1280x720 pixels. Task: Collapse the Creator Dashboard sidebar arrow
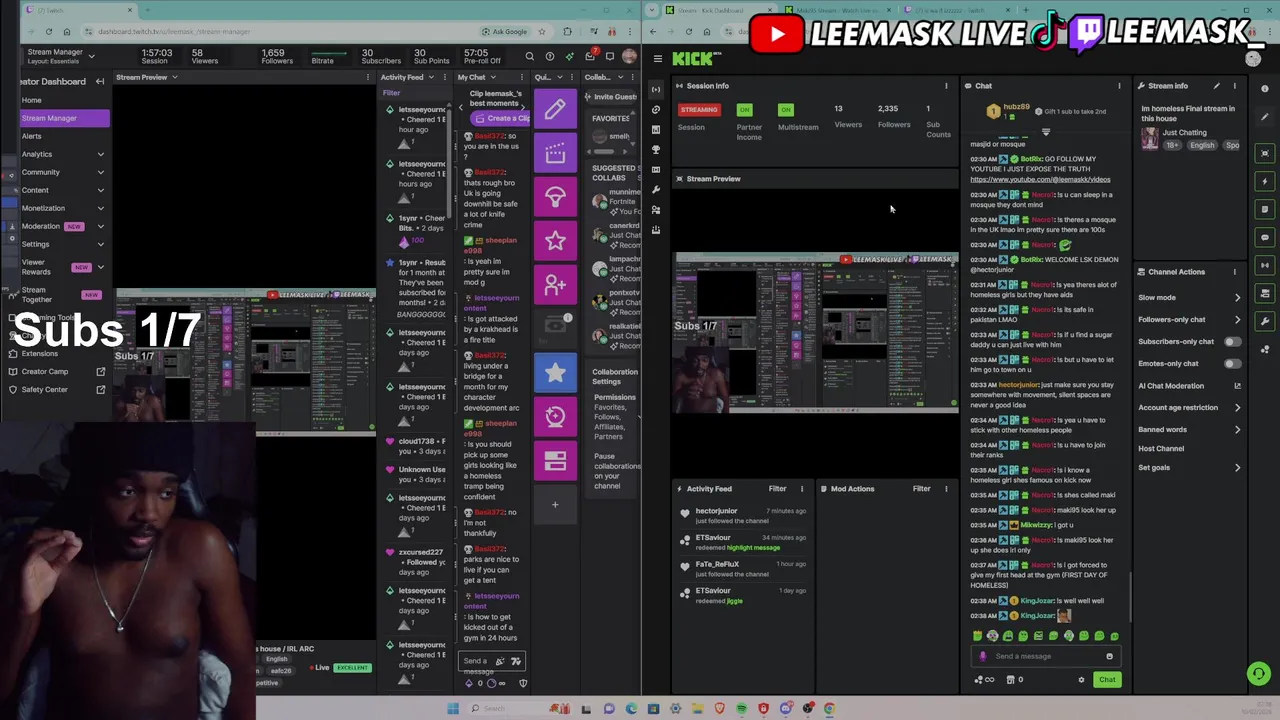[100, 81]
